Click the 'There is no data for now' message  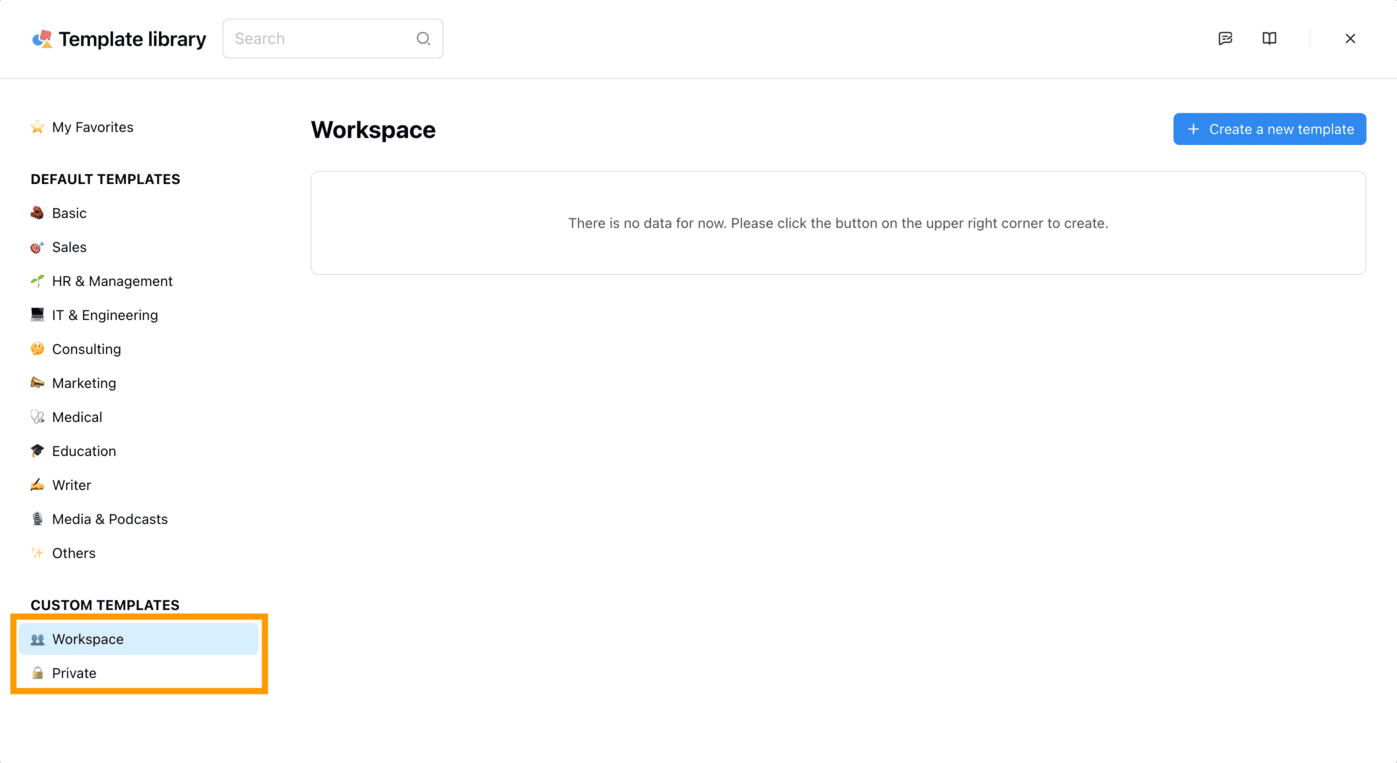pos(838,223)
